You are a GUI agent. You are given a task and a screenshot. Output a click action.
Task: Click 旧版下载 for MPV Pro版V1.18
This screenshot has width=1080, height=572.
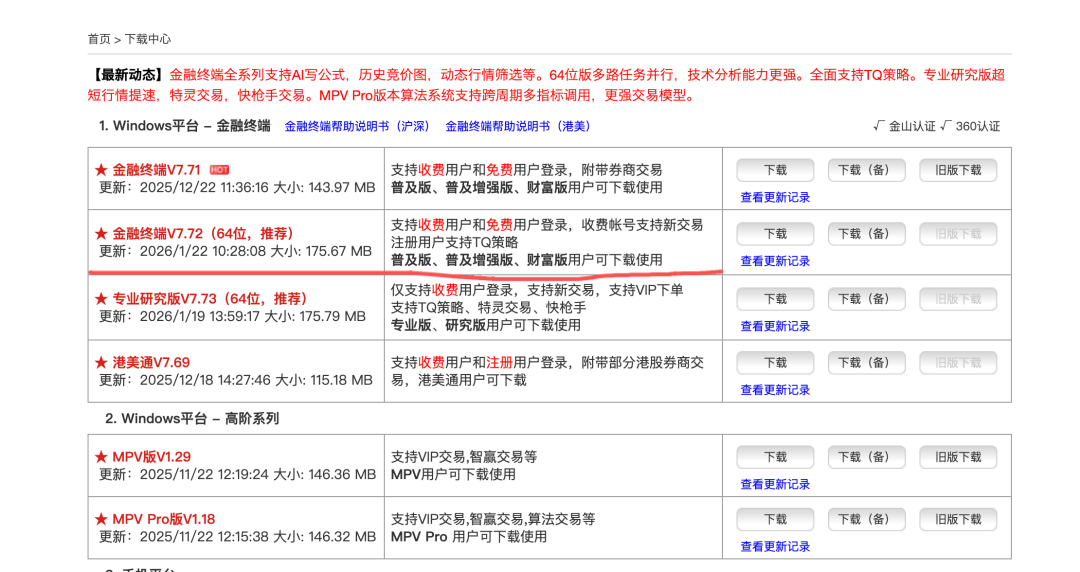(x=958, y=520)
